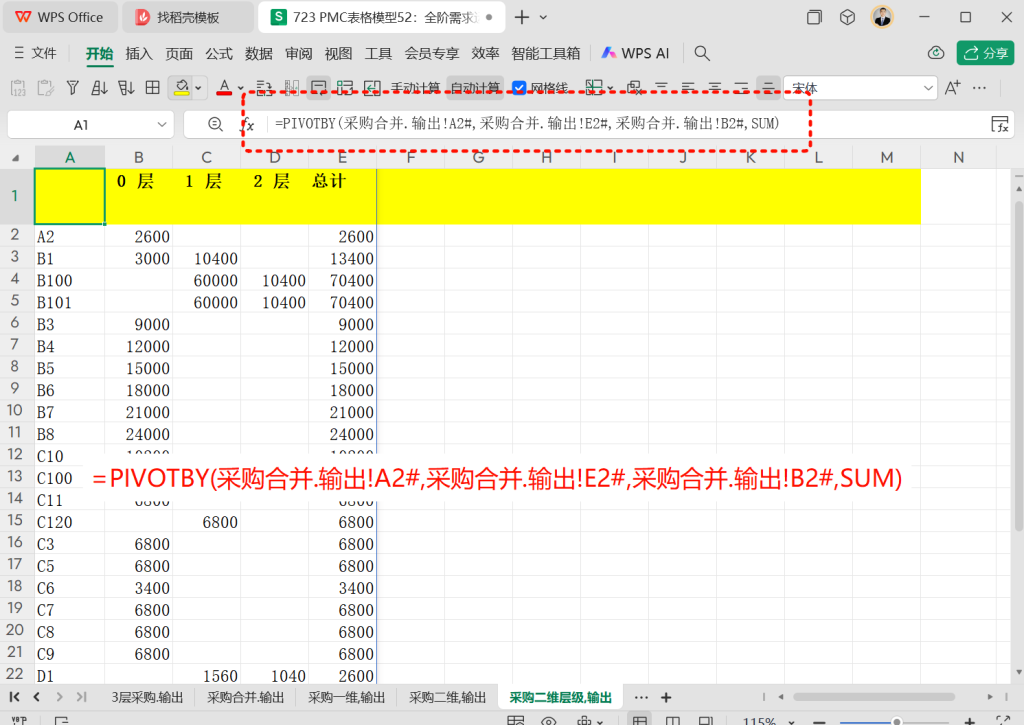Open the fill color dropdown arrow

click(x=198, y=88)
